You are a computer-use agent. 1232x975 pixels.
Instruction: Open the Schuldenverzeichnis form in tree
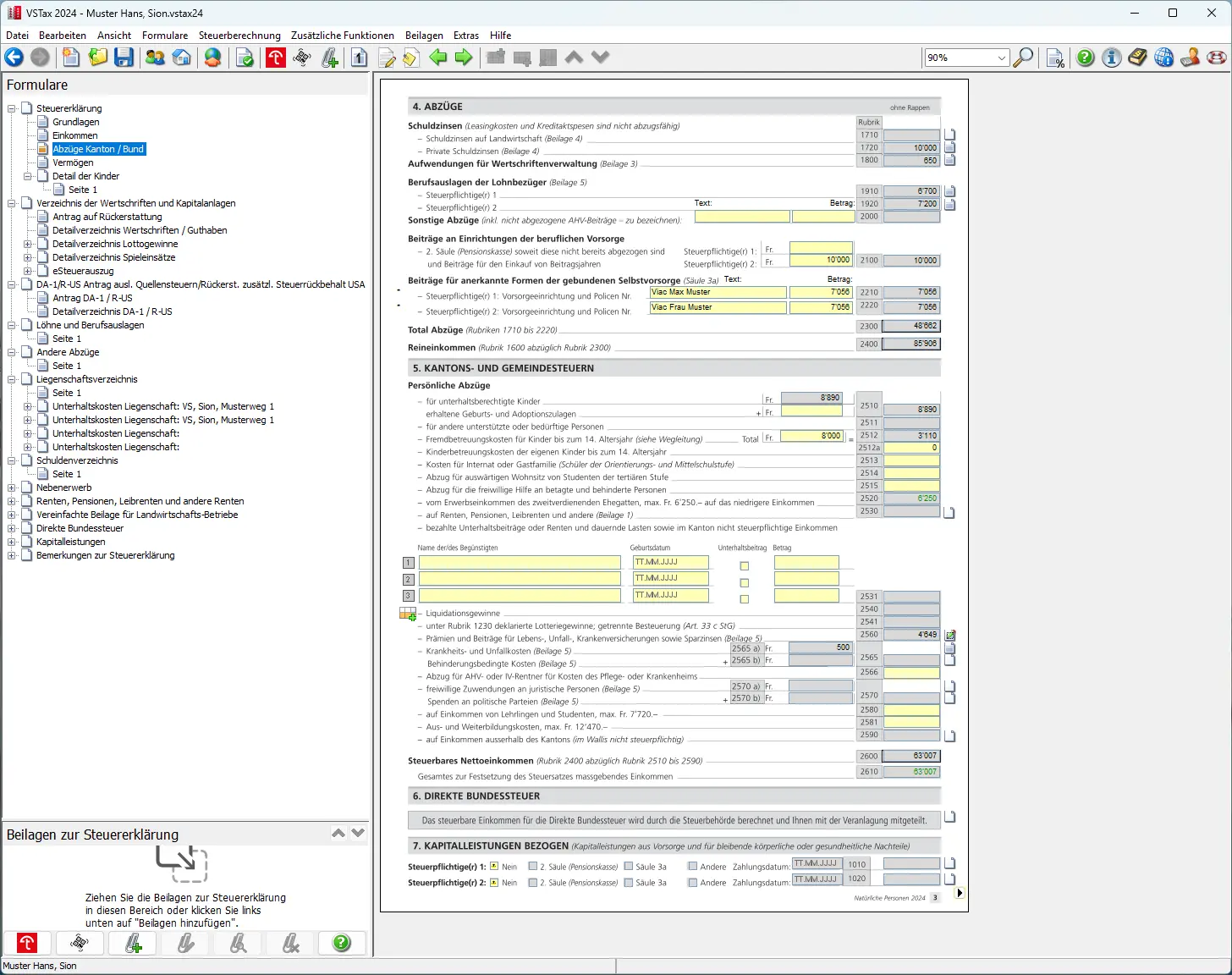pos(77,460)
